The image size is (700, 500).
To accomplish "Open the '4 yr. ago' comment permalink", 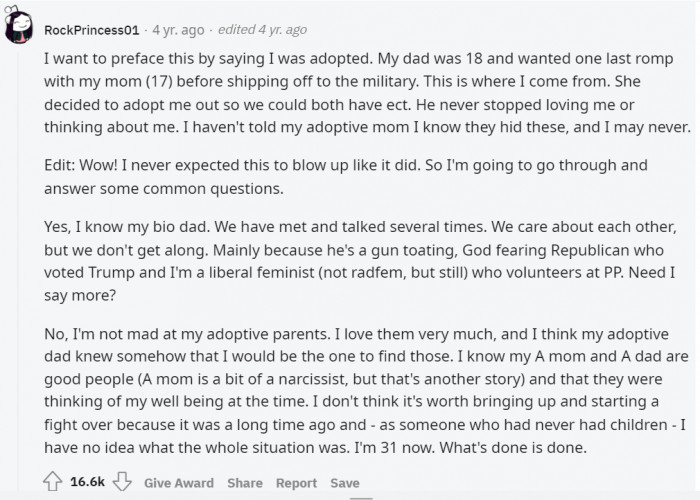I will 178,30.
